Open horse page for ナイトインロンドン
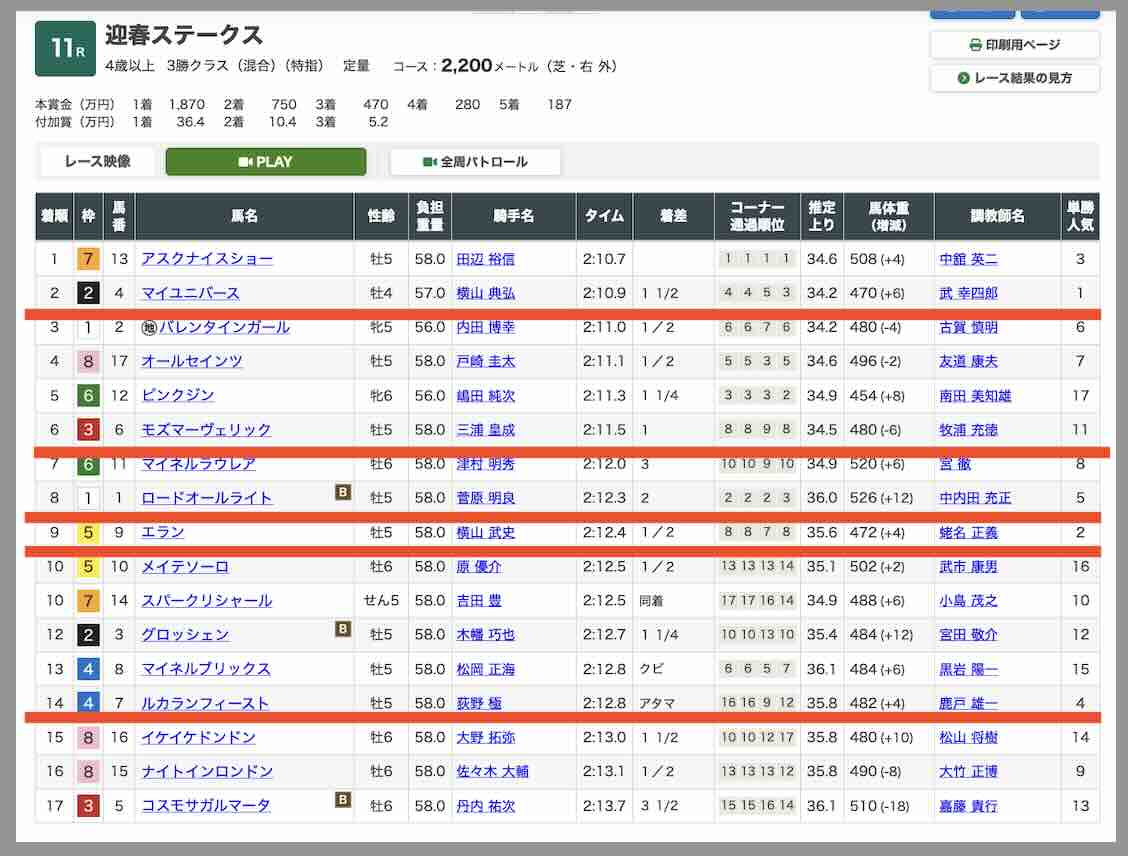This screenshot has width=1128, height=856. pos(207,772)
